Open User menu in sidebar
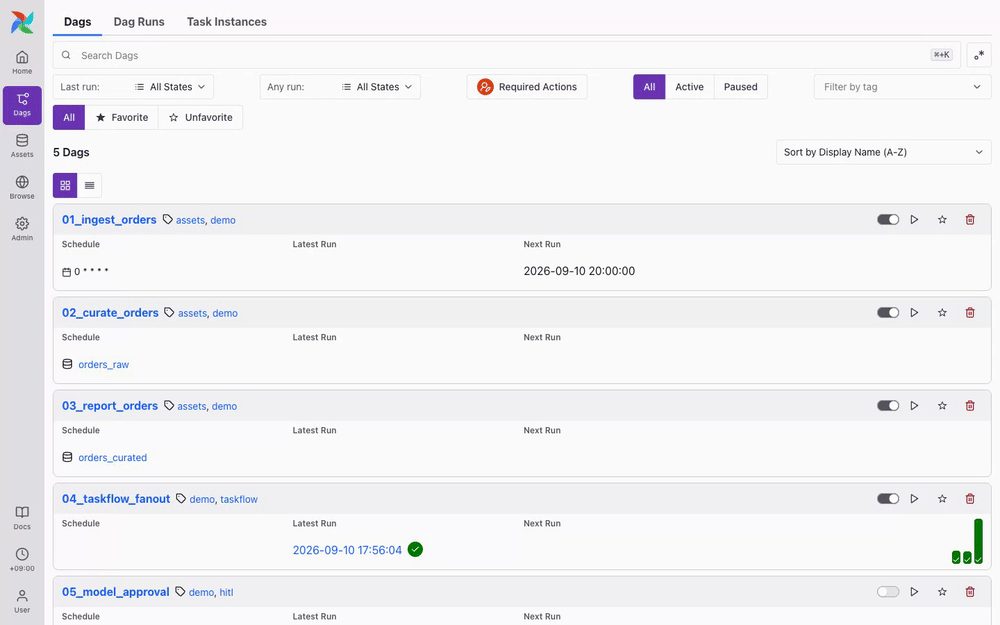Screen dimensions: 1000x625 click(22, 601)
